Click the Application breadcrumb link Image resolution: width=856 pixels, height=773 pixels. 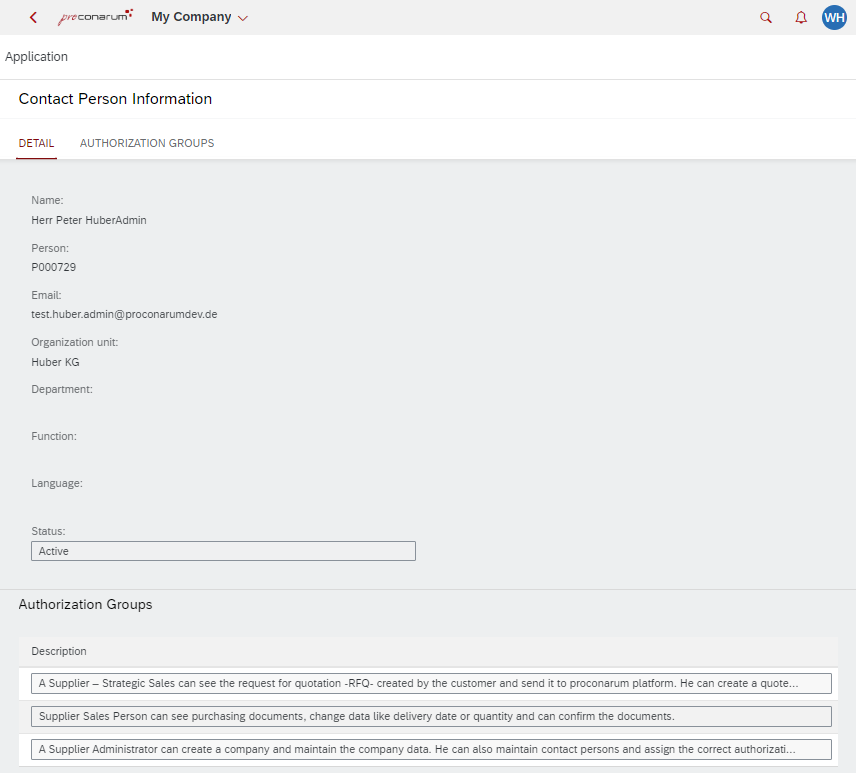(x=36, y=56)
